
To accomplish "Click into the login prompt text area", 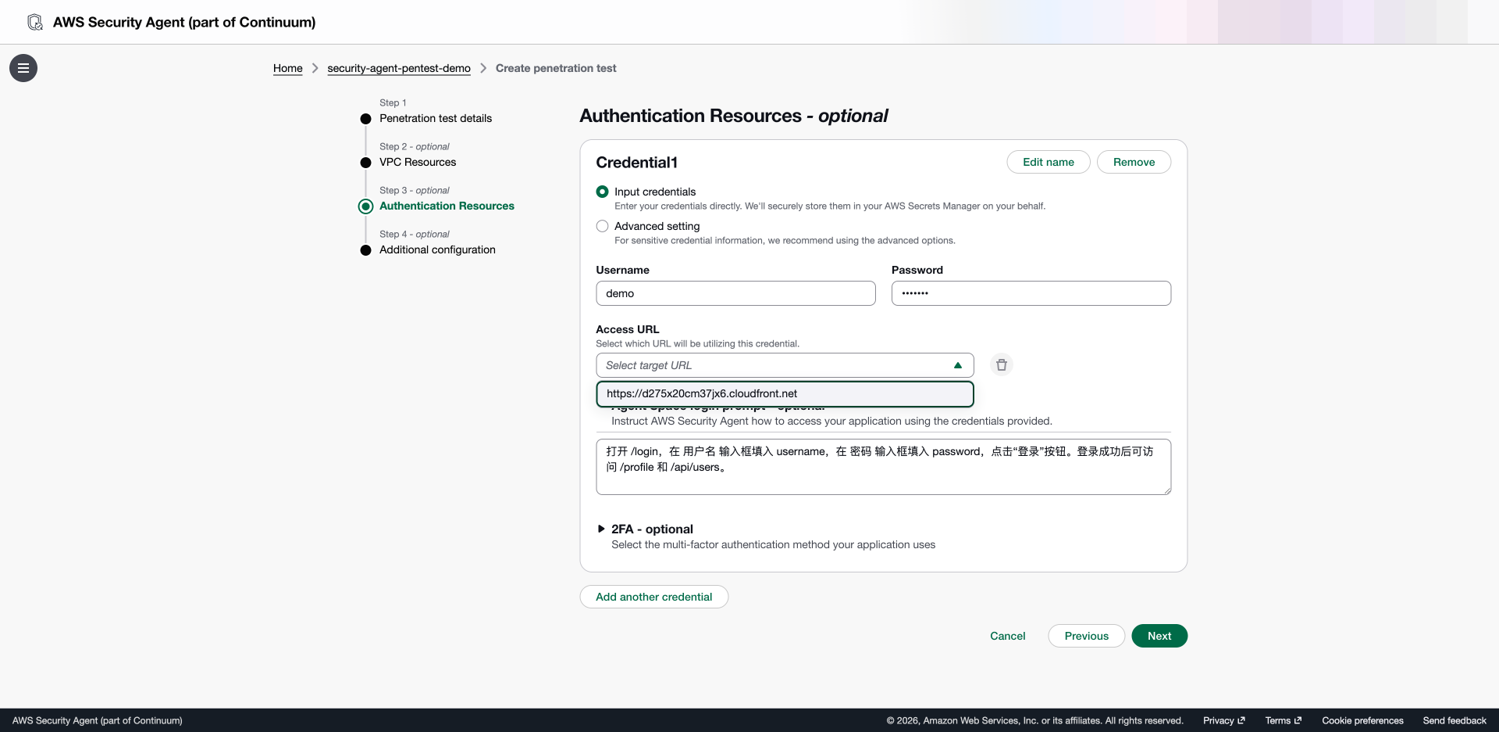I will [x=883, y=467].
